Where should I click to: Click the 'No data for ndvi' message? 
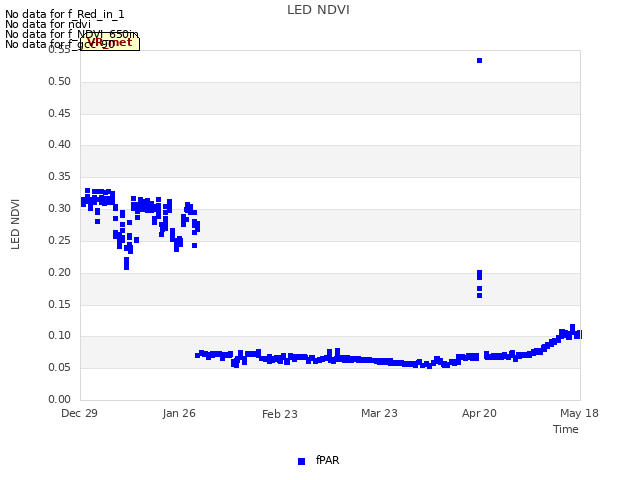pos(48,24)
